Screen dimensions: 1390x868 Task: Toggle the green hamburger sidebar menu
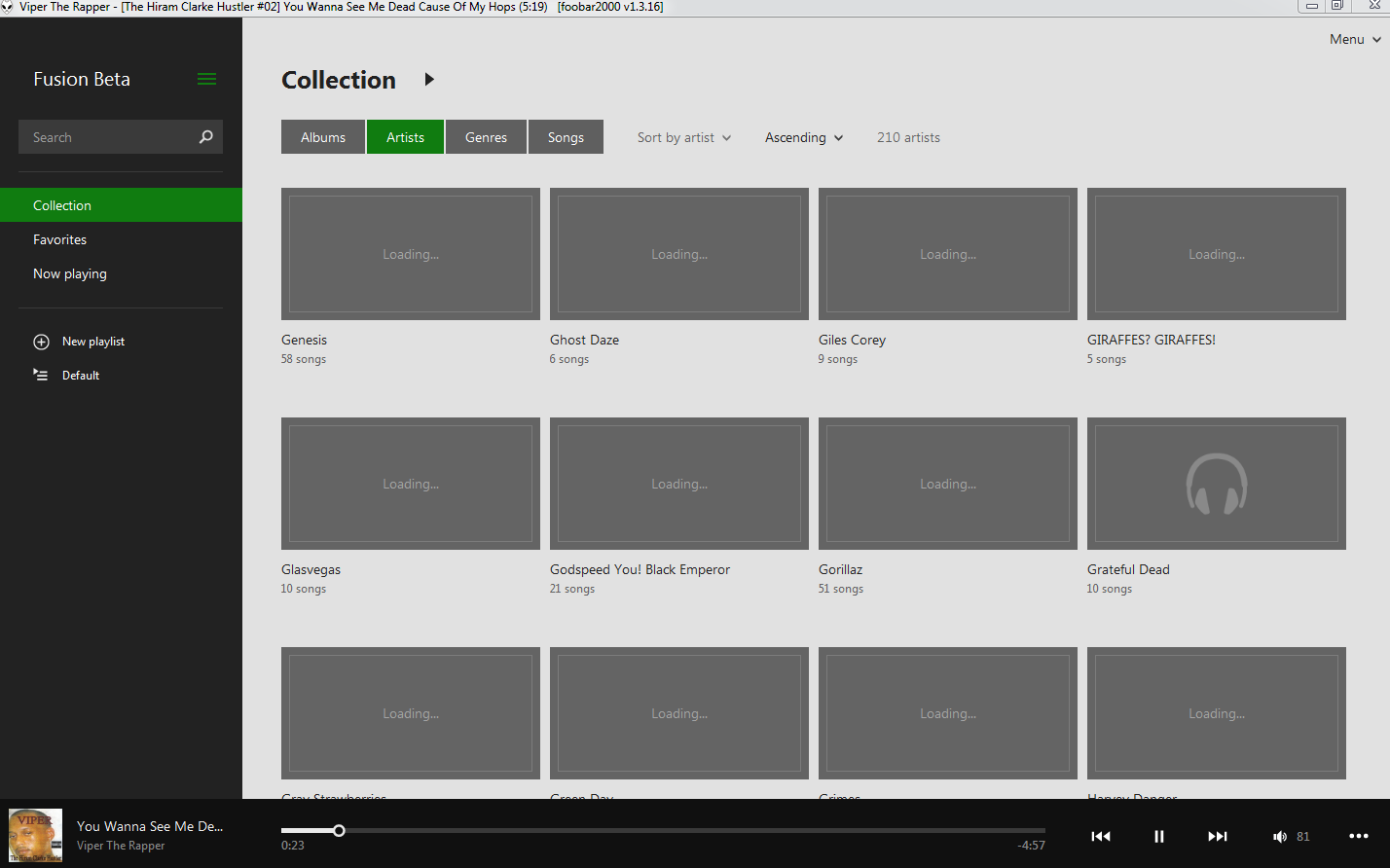pyautogui.click(x=206, y=79)
